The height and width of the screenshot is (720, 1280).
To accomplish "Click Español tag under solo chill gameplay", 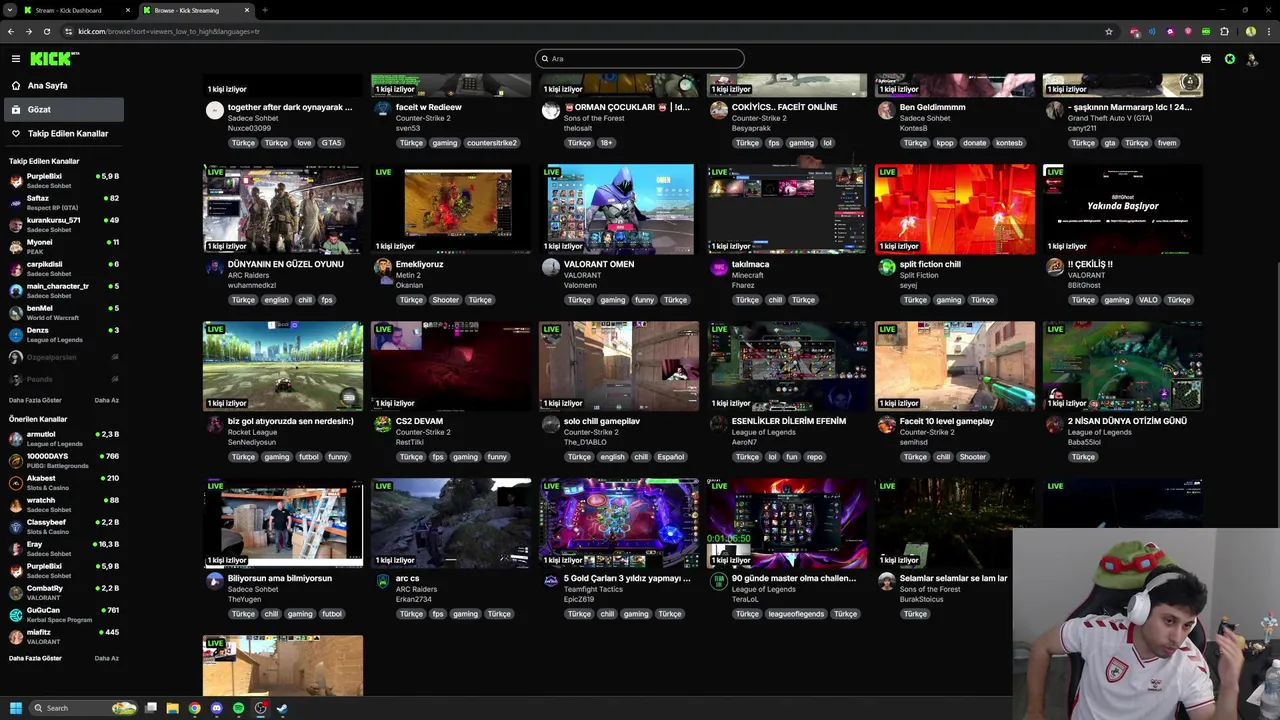I will click(671, 457).
